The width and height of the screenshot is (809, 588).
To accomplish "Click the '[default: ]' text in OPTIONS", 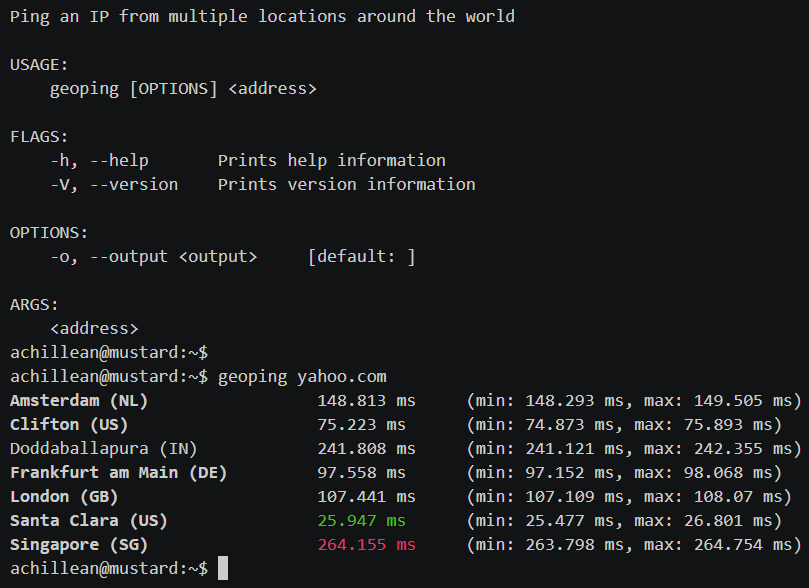I will tap(361, 257).
